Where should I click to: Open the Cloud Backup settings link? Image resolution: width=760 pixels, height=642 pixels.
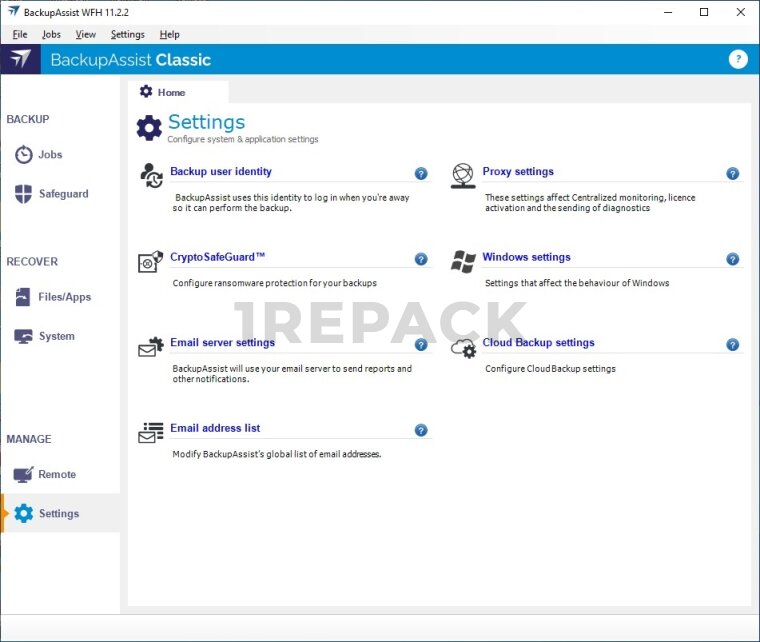click(538, 343)
